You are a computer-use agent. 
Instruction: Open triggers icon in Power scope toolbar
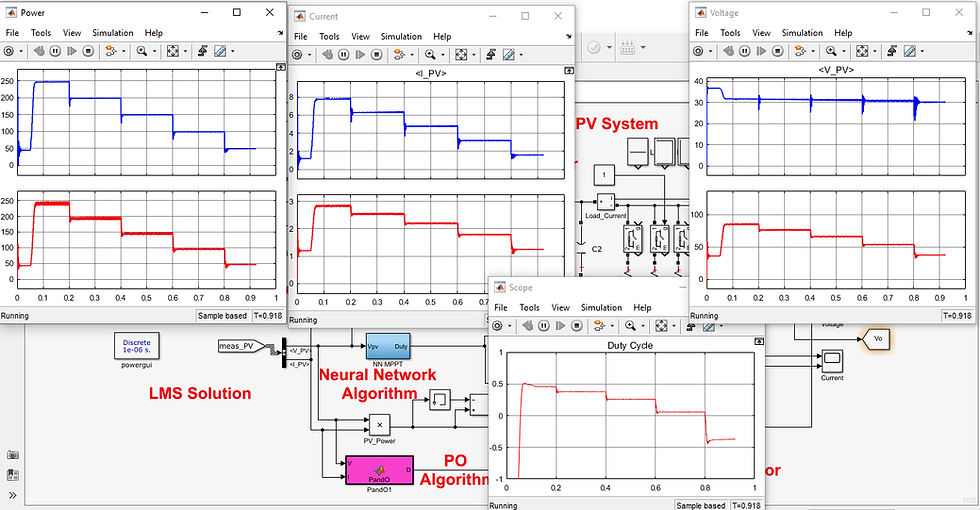(202, 51)
